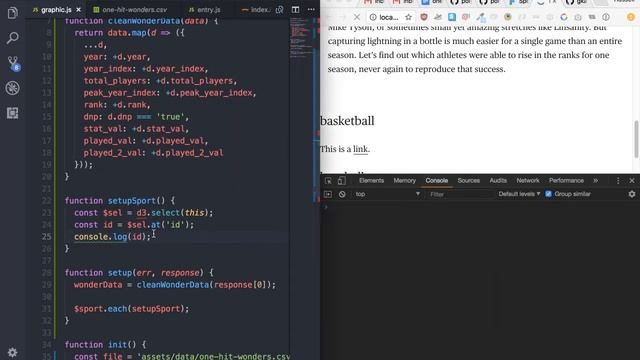640x360 pixels.
Task: Clear the console output
Action: coord(342,194)
